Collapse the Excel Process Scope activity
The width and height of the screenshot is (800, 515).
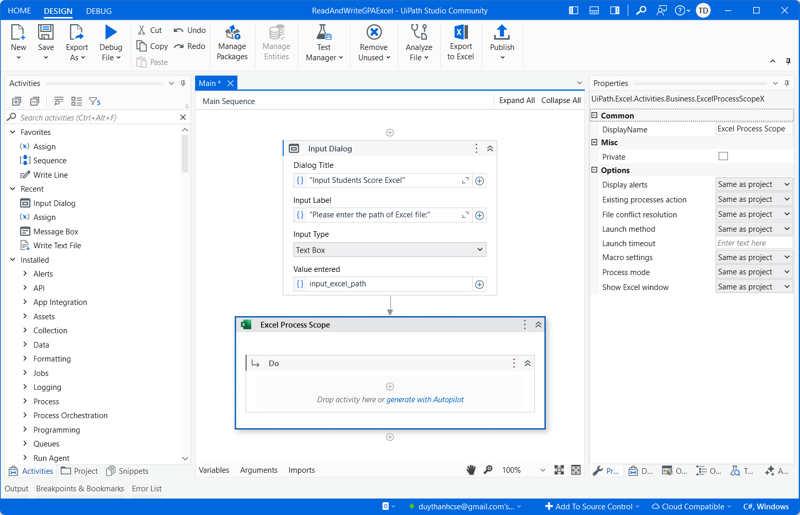tap(538, 325)
